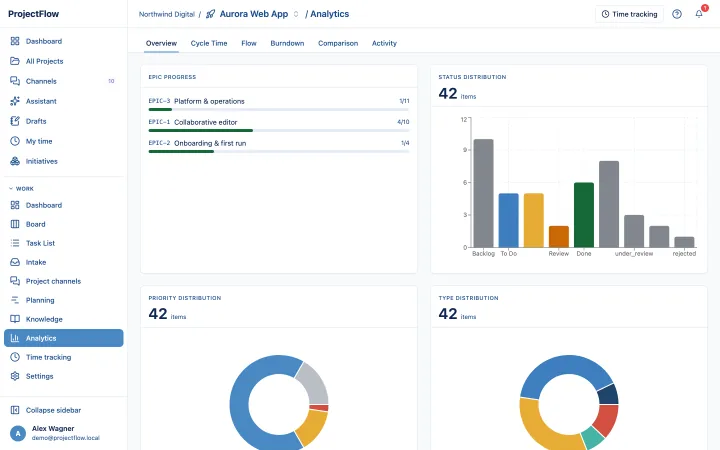The image size is (720, 450).
Task: Click the 1/11 epic count
Action: (x=404, y=101)
